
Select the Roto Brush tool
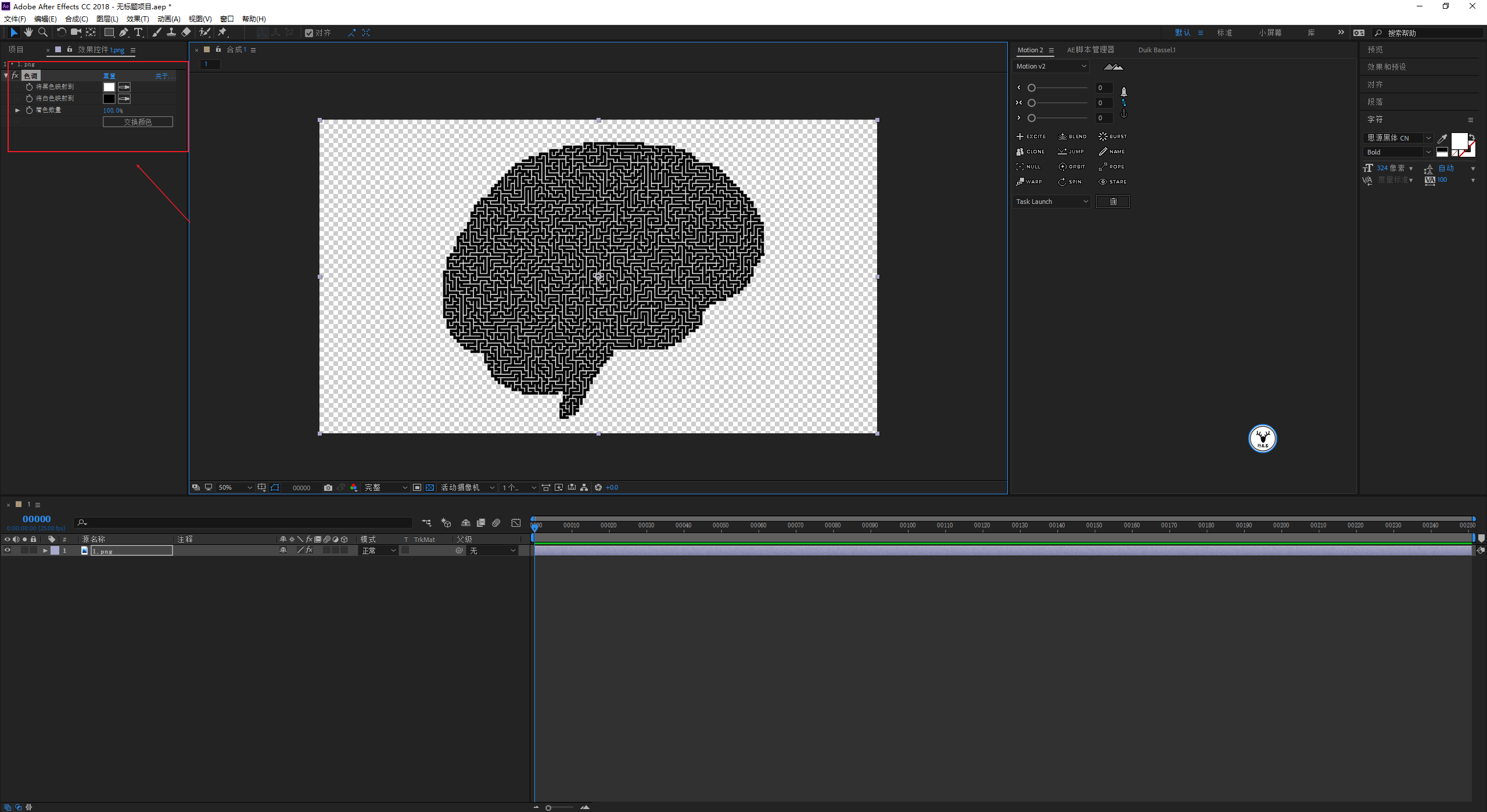(204, 33)
